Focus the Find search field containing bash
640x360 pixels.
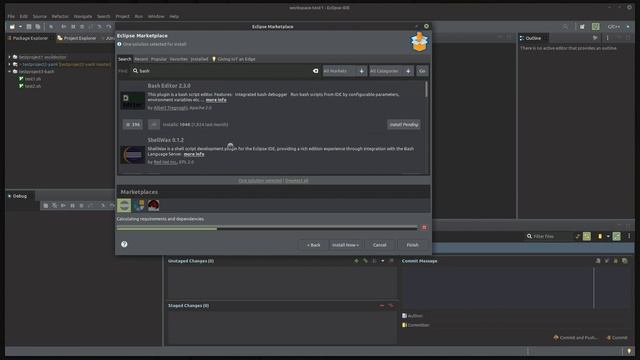(x=224, y=71)
